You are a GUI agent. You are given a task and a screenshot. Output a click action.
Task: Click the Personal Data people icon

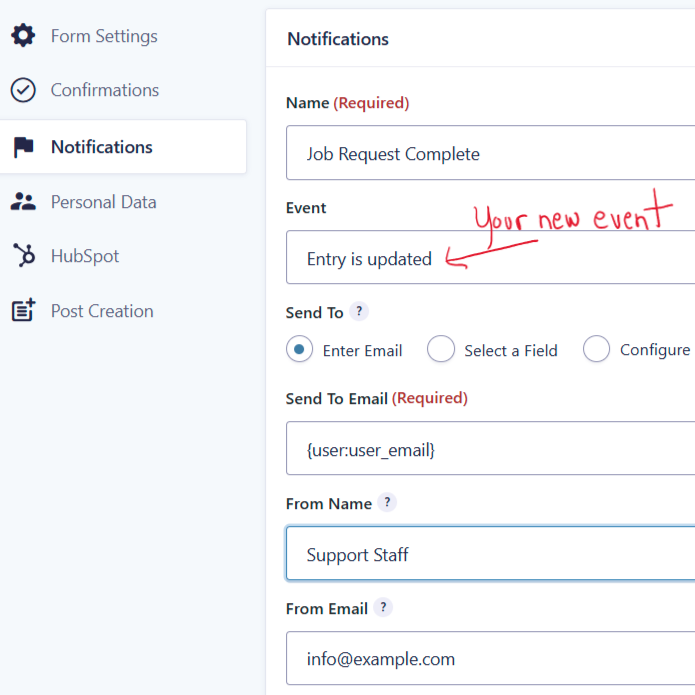coord(23,202)
